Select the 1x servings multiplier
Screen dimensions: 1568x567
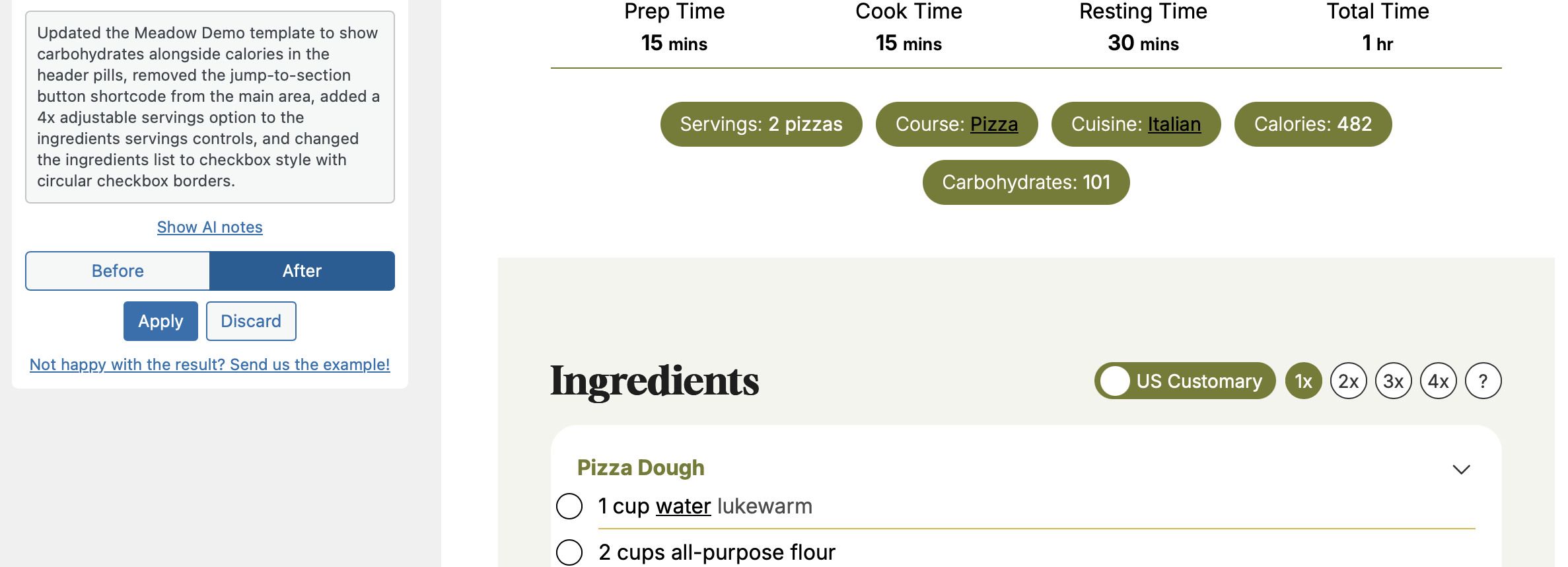click(x=1303, y=381)
